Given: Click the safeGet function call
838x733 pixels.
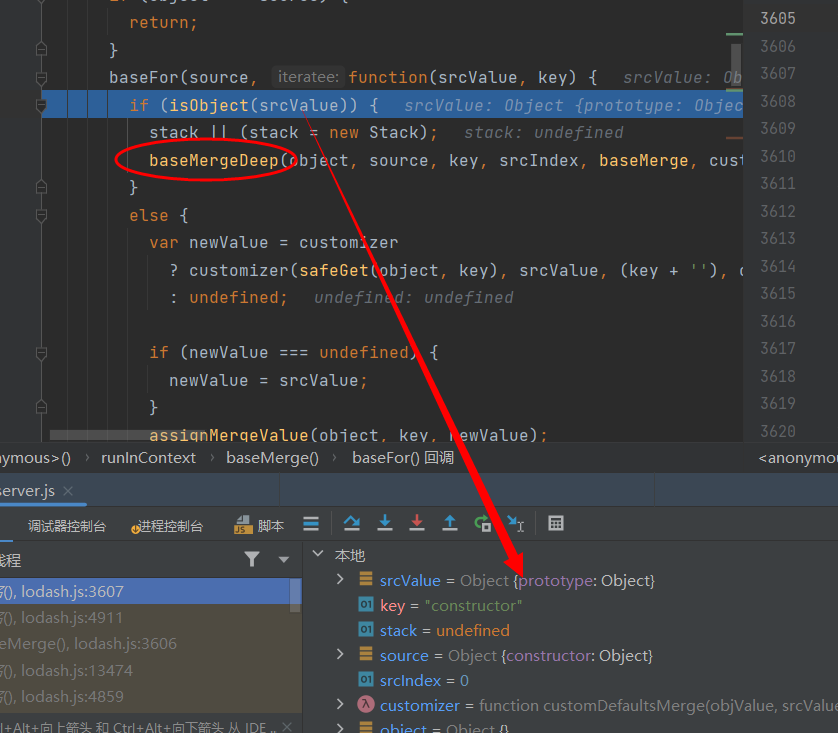Looking at the screenshot, I should (333, 270).
